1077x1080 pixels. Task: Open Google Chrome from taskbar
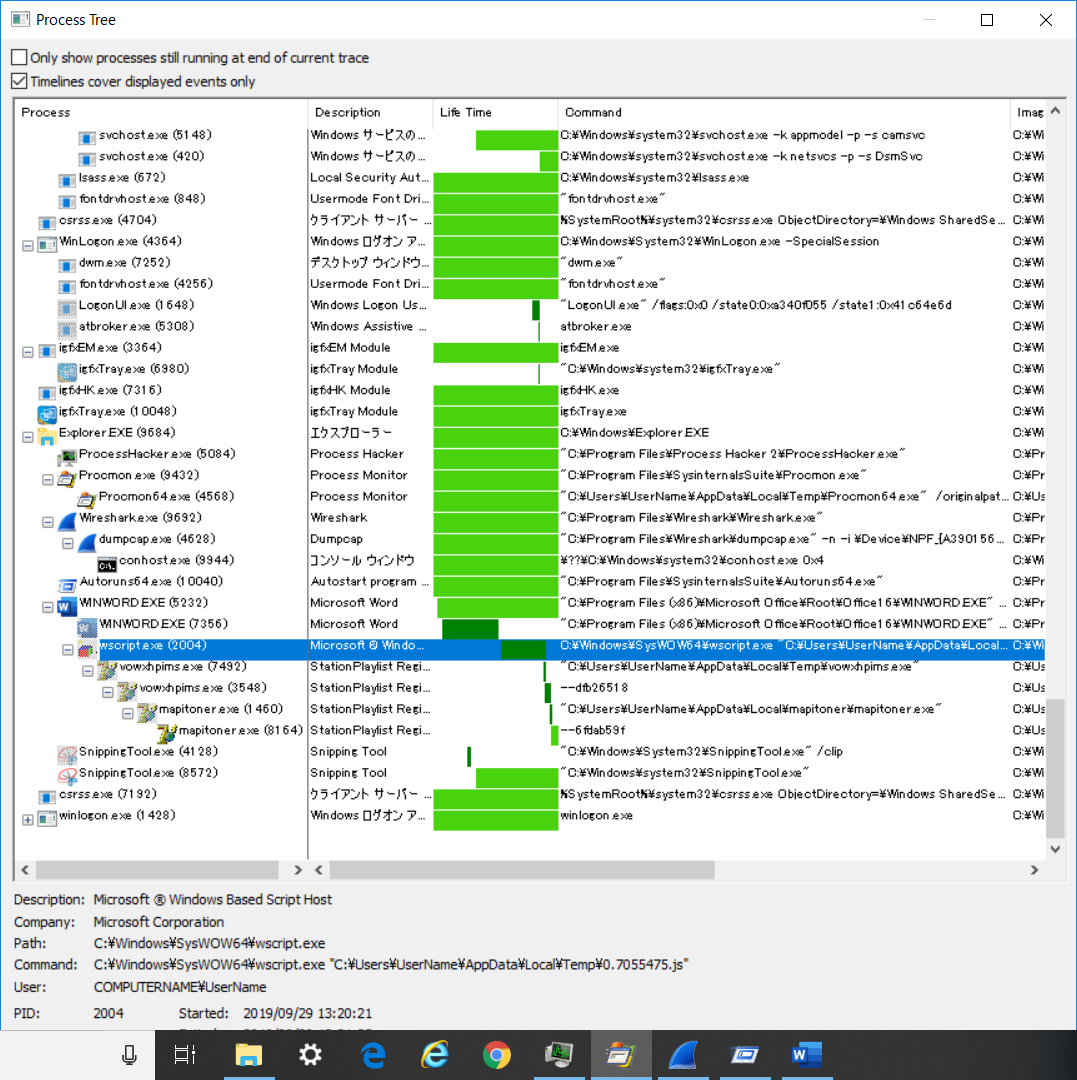point(496,1055)
